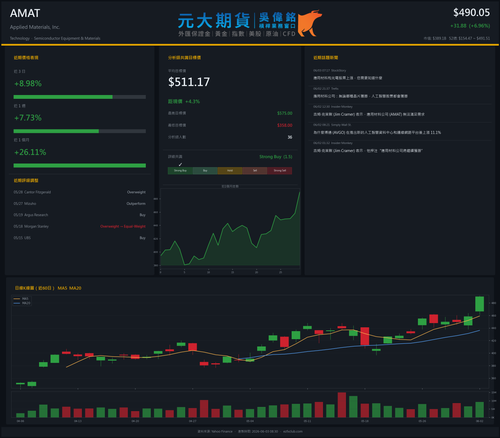Click the +8.98% three-day return value

[28, 83]
